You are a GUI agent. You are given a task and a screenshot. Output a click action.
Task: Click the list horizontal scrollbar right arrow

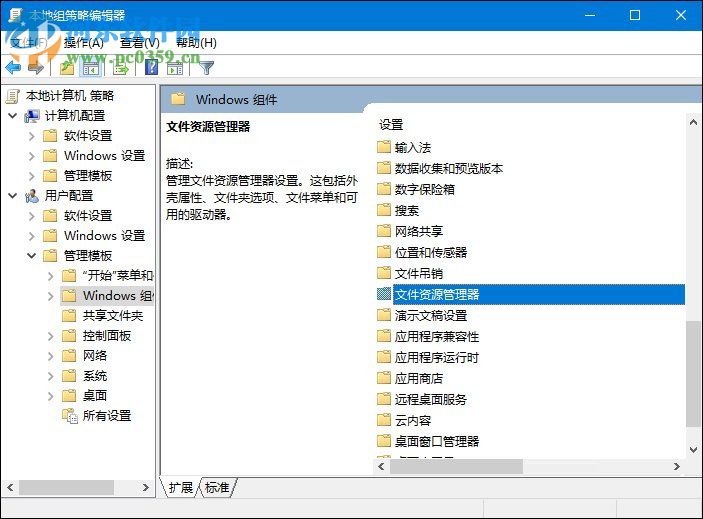(x=677, y=467)
